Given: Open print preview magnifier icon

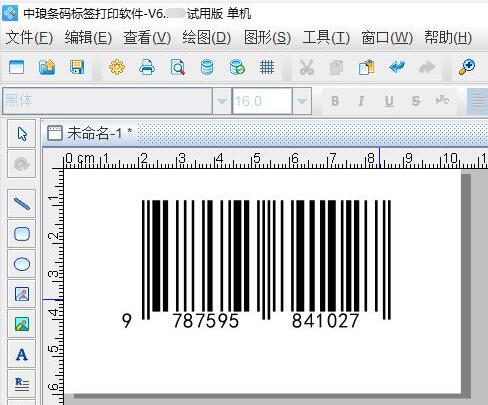Looking at the screenshot, I should (178, 67).
